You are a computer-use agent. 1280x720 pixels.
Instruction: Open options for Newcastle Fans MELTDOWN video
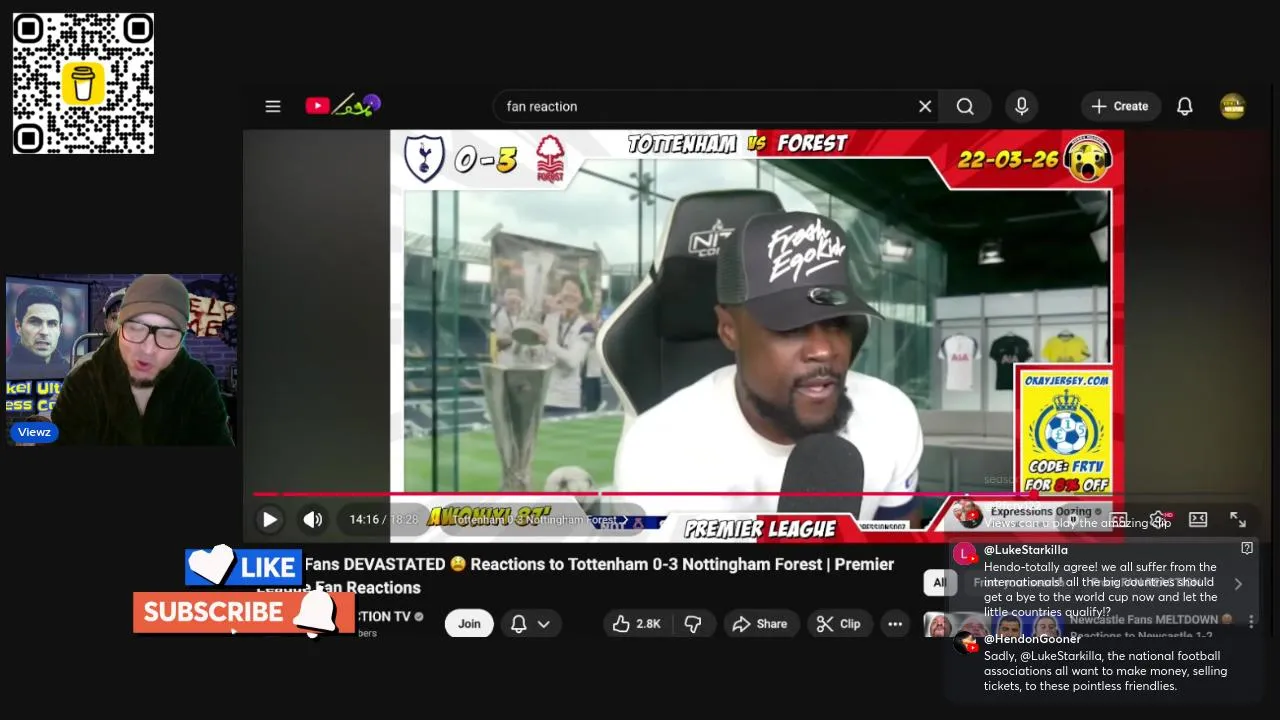click(x=1251, y=621)
